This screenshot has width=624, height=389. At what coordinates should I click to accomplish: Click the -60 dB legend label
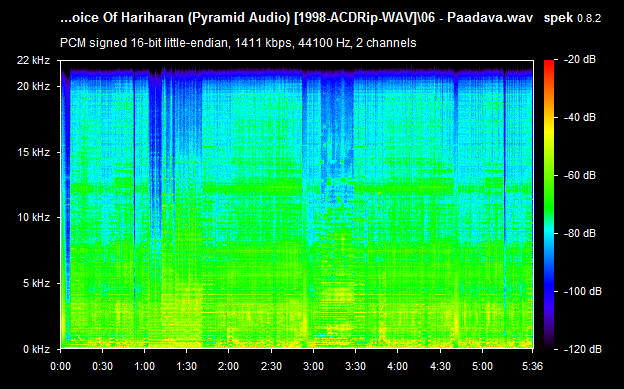(x=580, y=176)
